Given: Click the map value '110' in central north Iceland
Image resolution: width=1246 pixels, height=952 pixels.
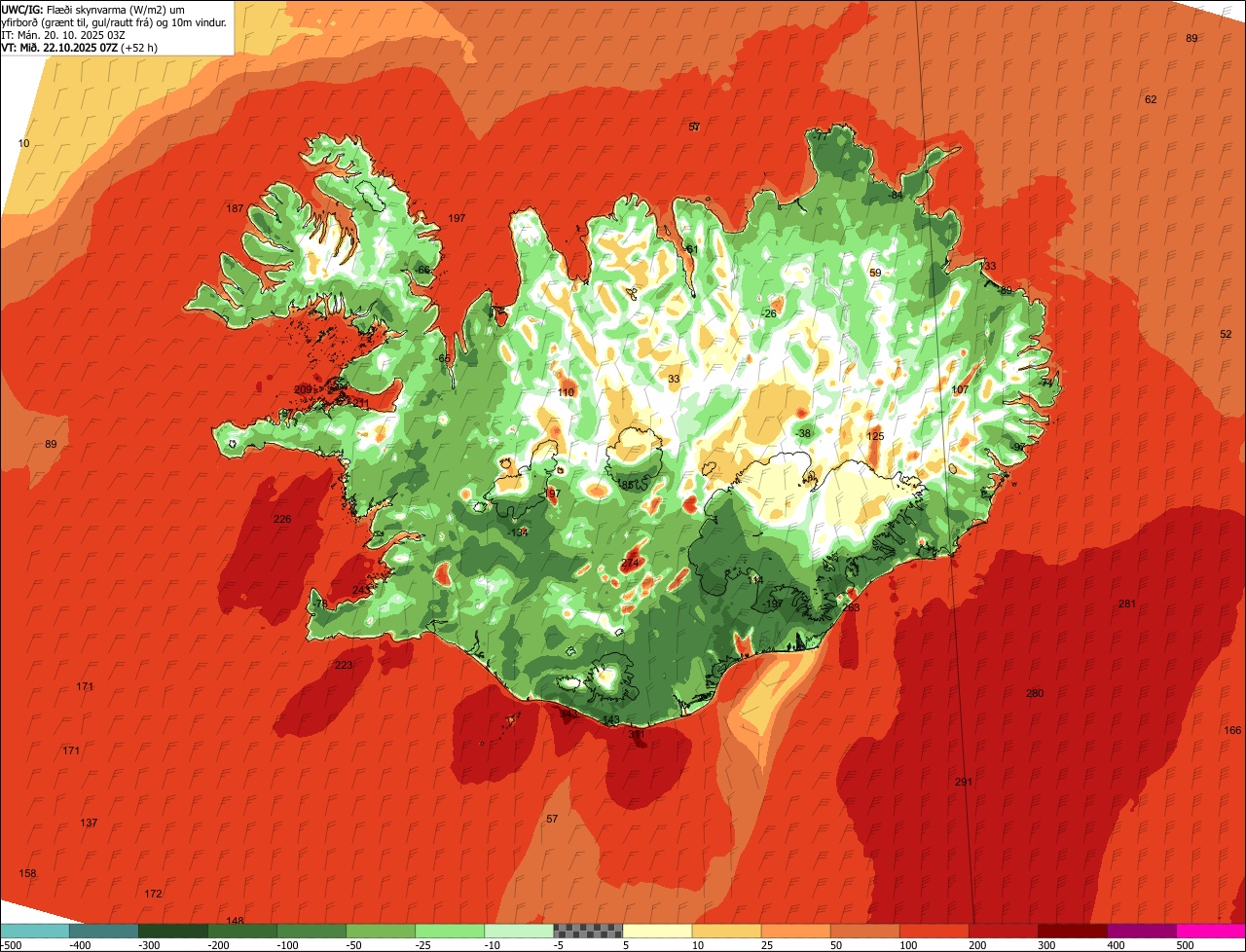Looking at the screenshot, I should (566, 393).
